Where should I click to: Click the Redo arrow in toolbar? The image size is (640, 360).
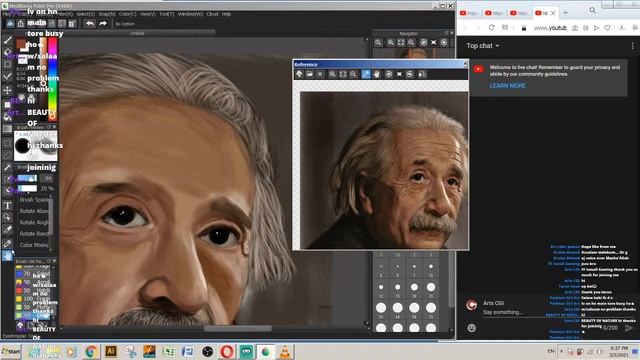click(x=103, y=24)
